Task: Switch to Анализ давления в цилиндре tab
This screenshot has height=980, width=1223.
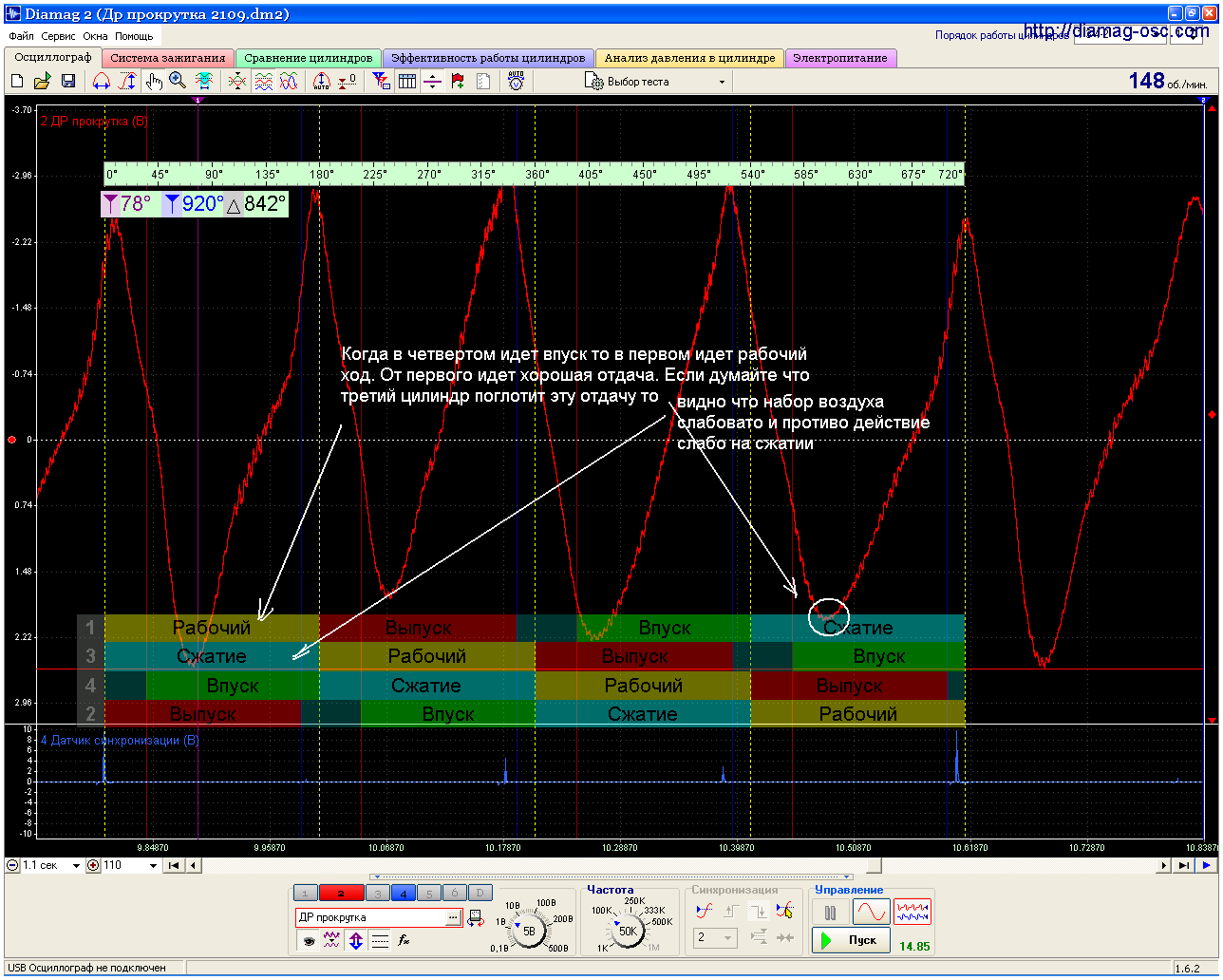Action: pyautogui.click(x=690, y=58)
